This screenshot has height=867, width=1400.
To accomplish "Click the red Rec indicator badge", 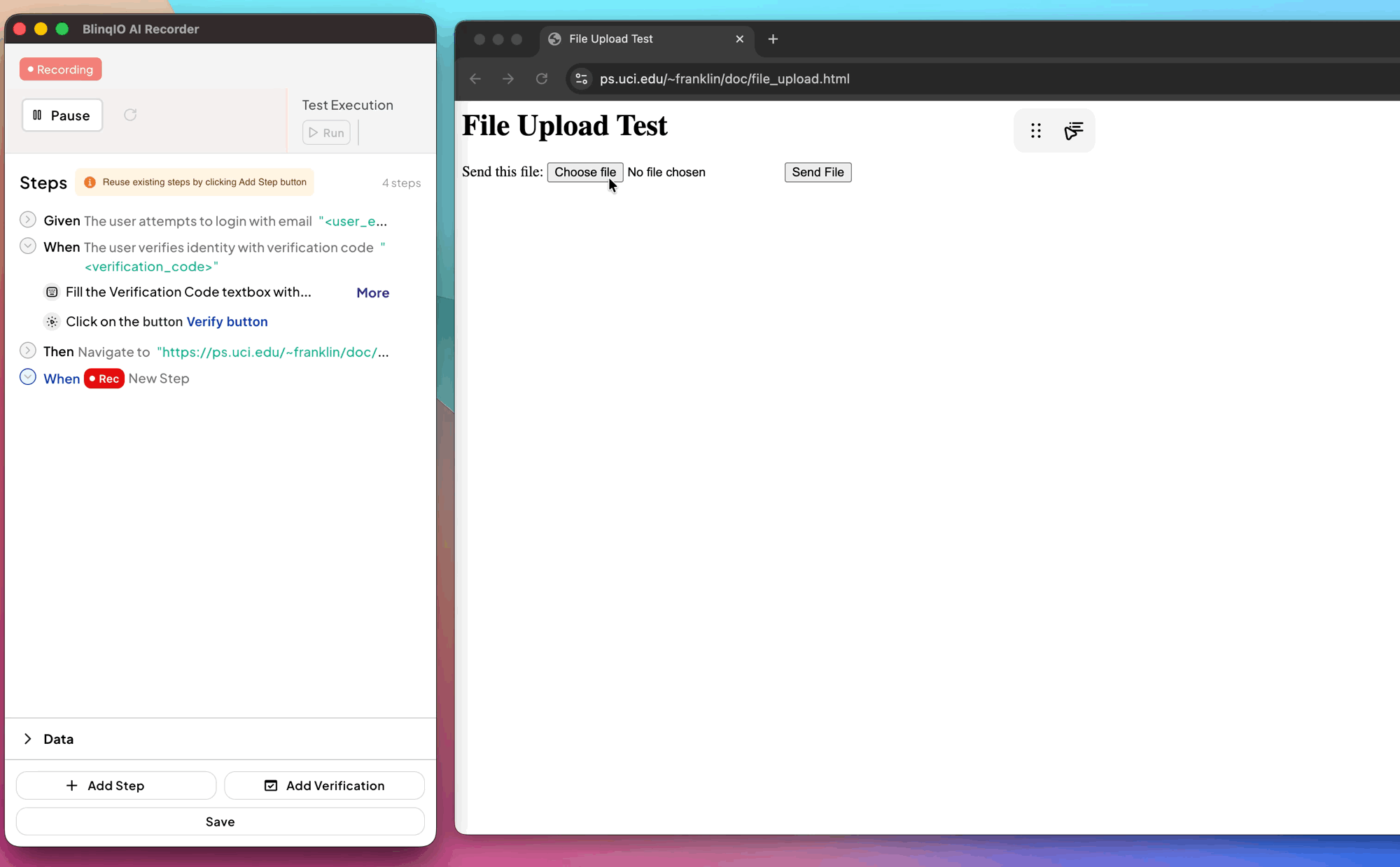I will (104, 379).
